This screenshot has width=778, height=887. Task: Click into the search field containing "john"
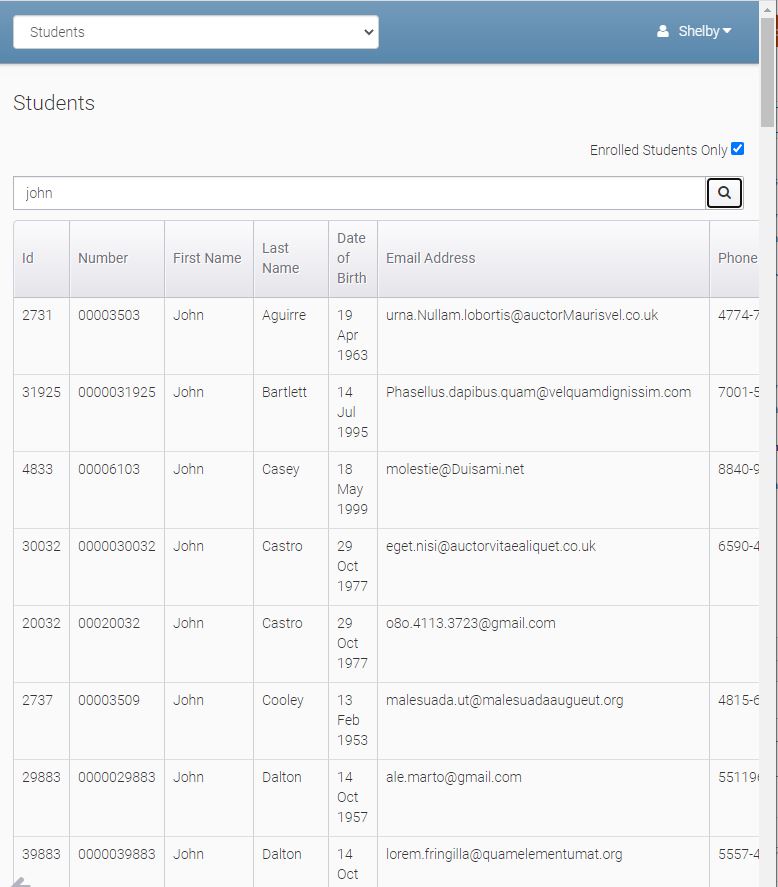(x=358, y=193)
